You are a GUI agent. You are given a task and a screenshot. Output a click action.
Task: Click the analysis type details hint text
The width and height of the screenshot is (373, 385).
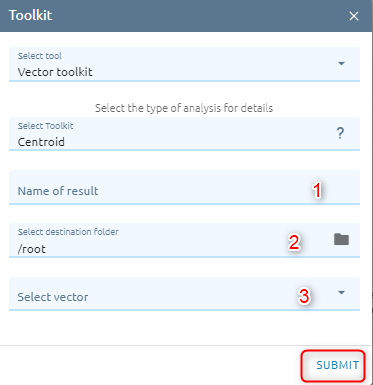[x=184, y=108]
